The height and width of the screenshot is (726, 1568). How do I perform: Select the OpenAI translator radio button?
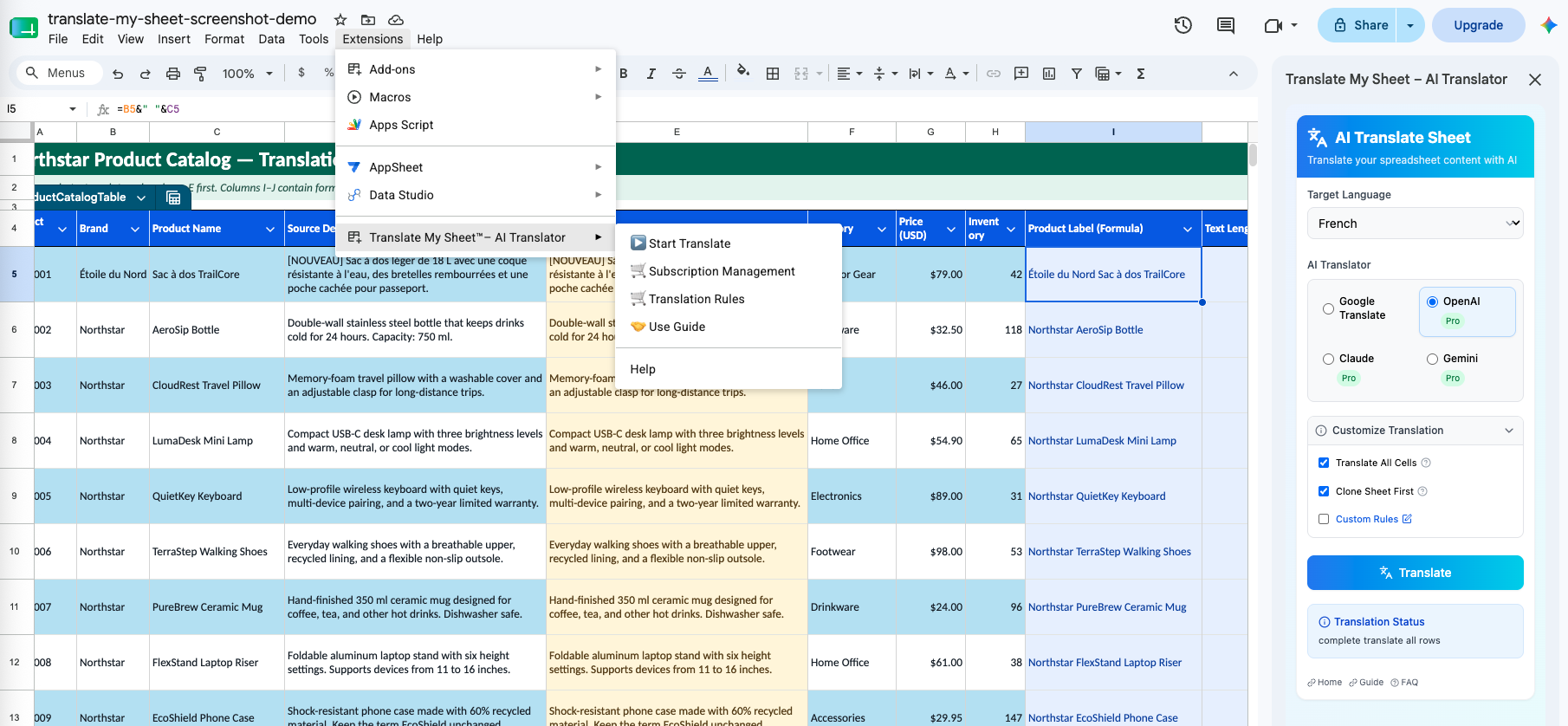click(1432, 301)
